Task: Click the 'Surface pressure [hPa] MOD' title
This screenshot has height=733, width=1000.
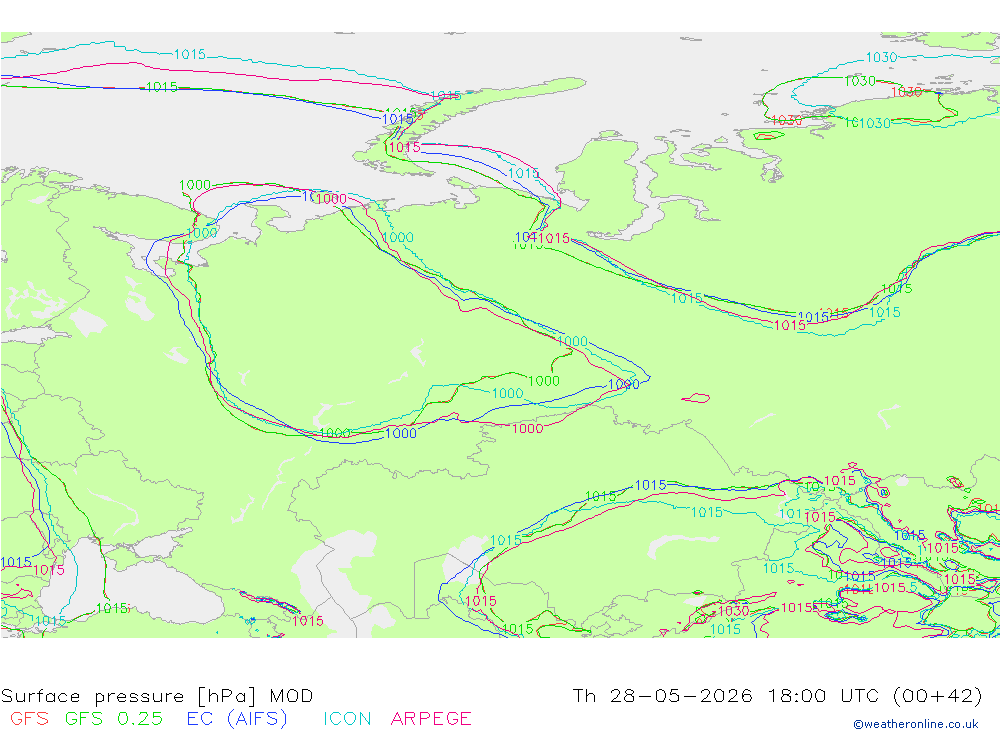Action: click(x=157, y=695)
